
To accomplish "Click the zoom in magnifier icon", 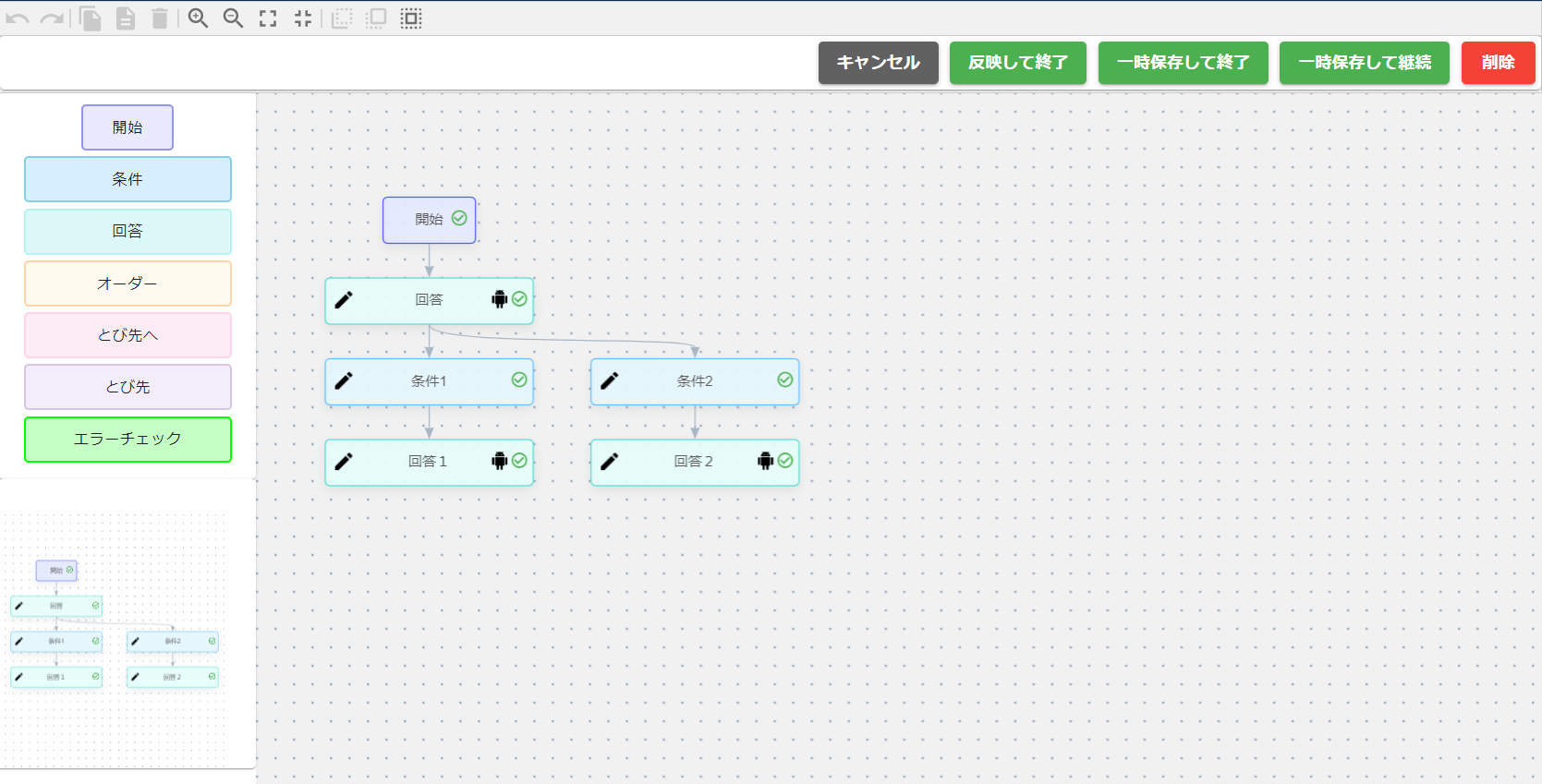I will pos(198,18).
